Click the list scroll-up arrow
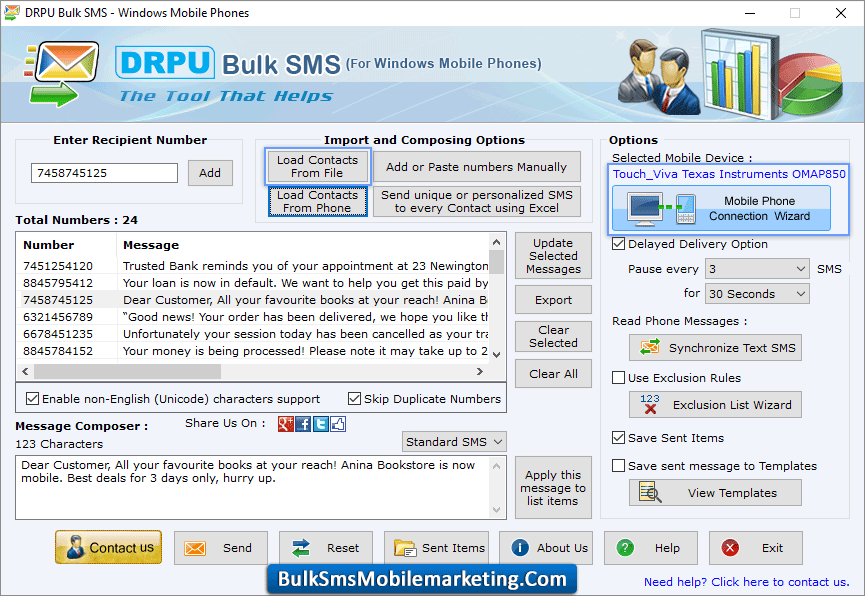The image size is (865, 596). [x=496, y=242]
